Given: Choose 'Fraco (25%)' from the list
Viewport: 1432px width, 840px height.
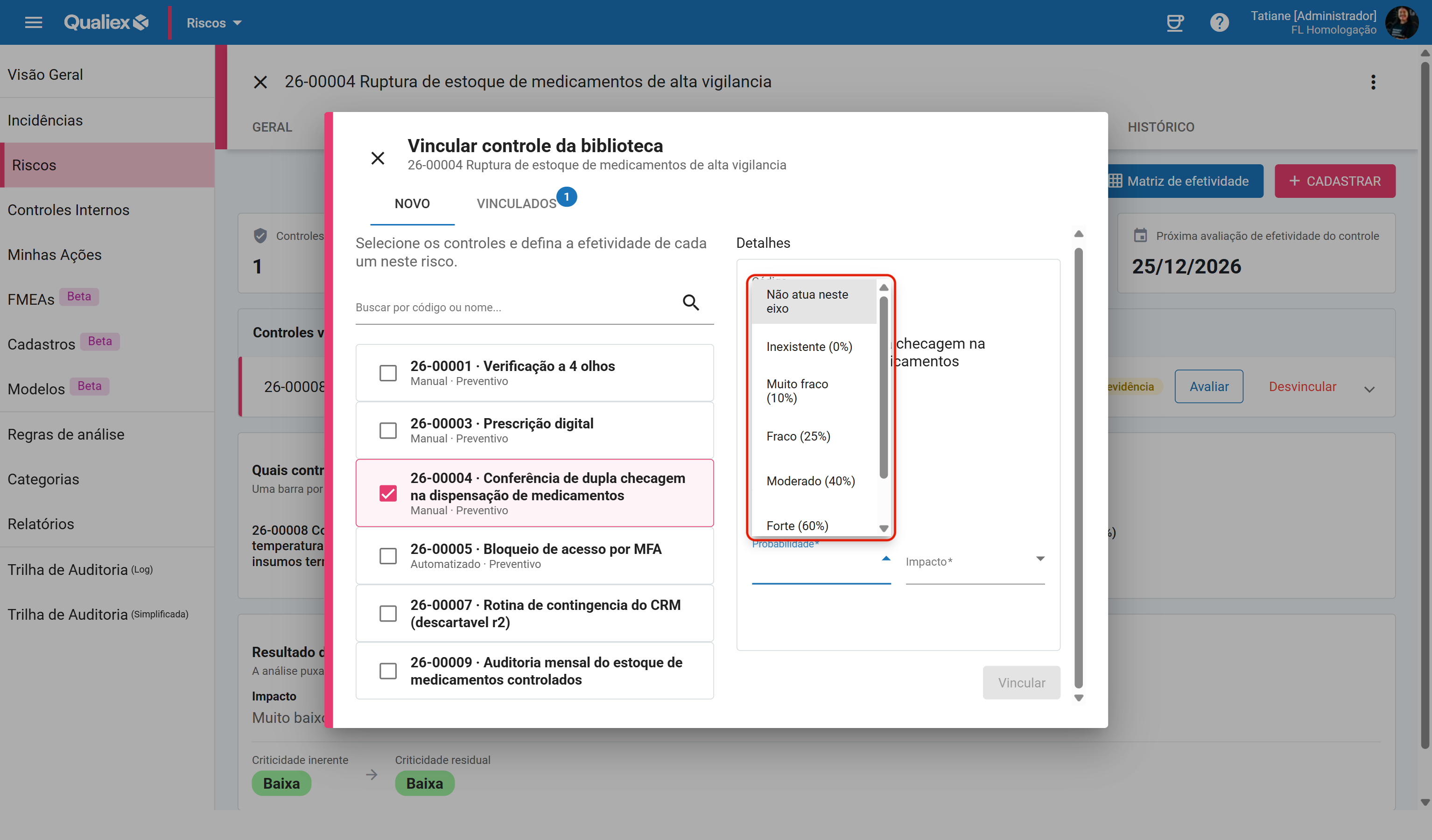Looking at the screenshot, I should coord(814,436).
